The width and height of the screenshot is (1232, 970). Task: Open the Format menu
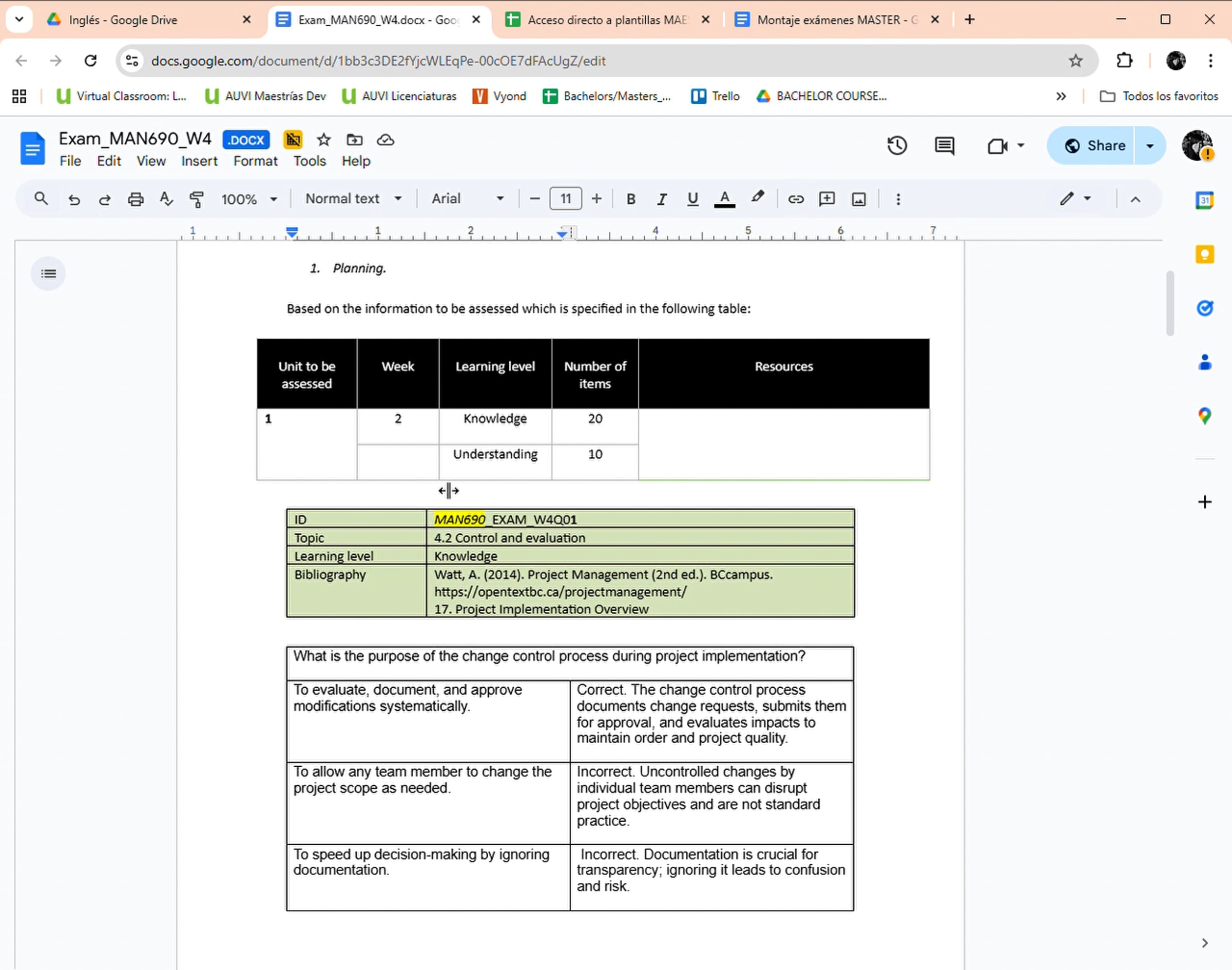[255, 161]
